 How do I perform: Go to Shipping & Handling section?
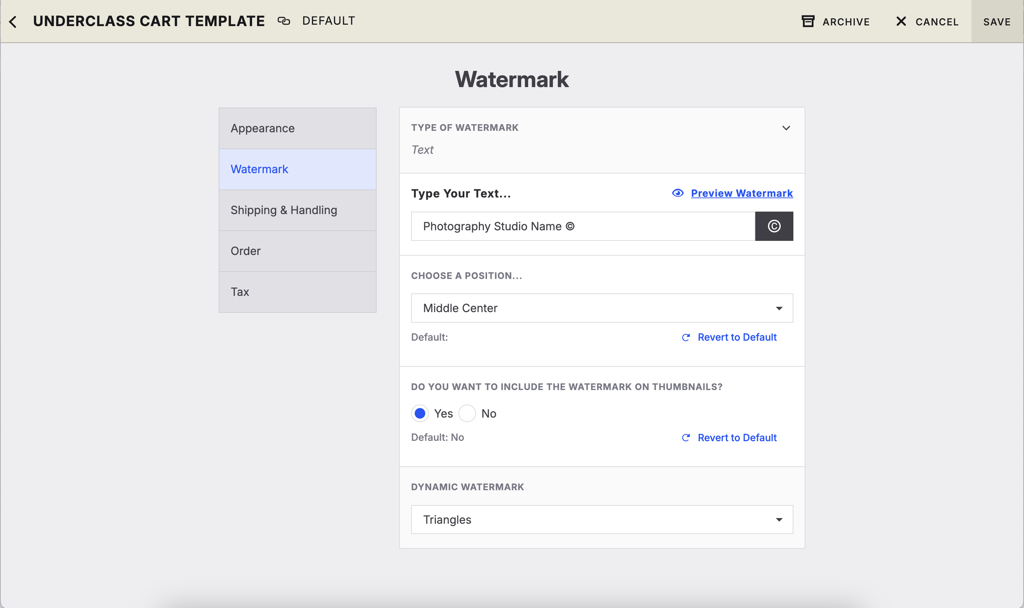(298, 210)
